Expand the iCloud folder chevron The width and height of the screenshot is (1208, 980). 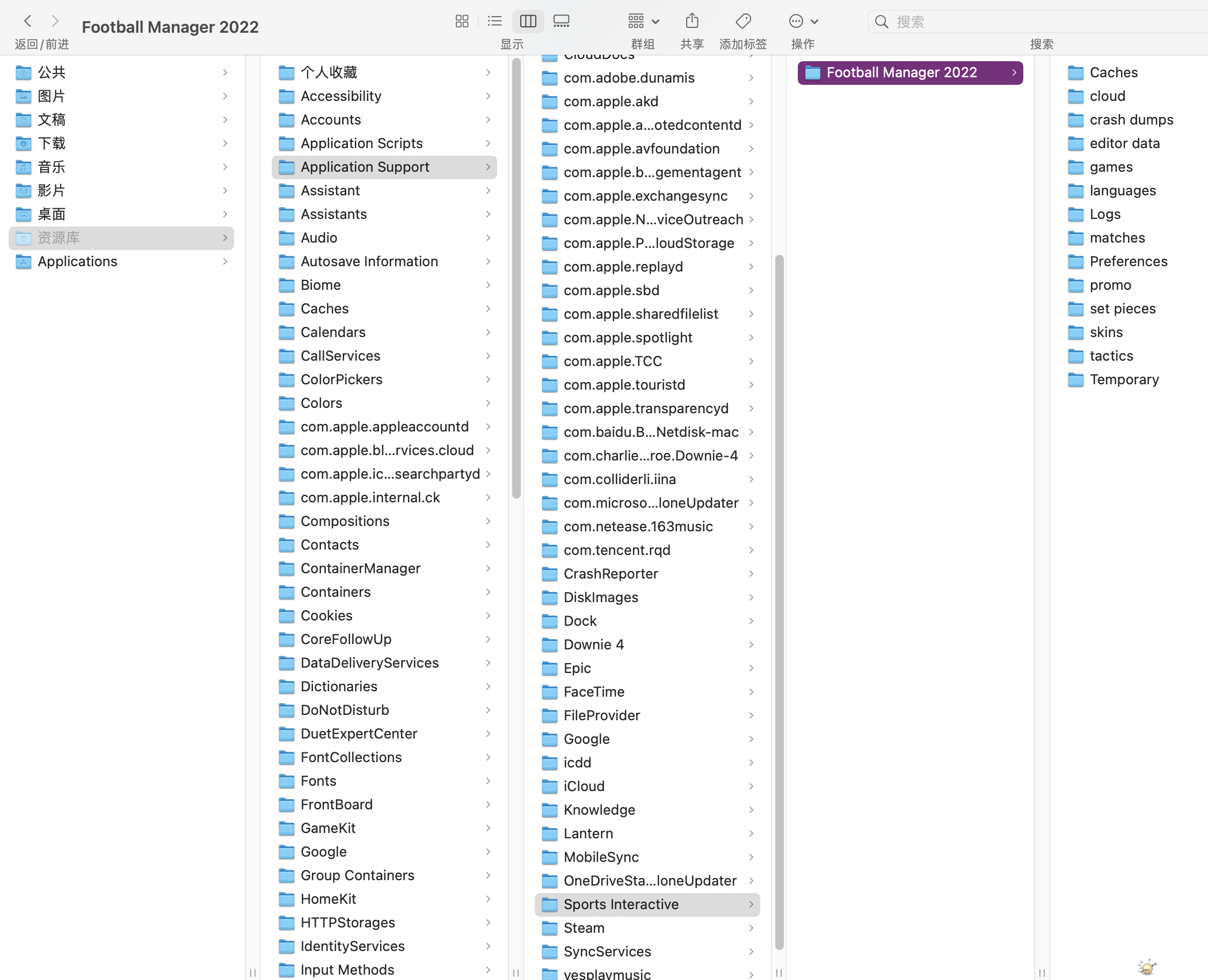[x=751, y=786]
